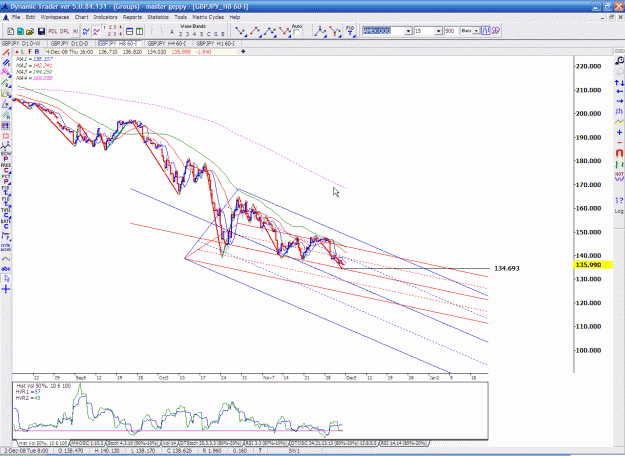The image size is (625, 456).
Task: Click the red magnet icon on the right toolbar
Action: pyautogui.click(x=619, y=153)
